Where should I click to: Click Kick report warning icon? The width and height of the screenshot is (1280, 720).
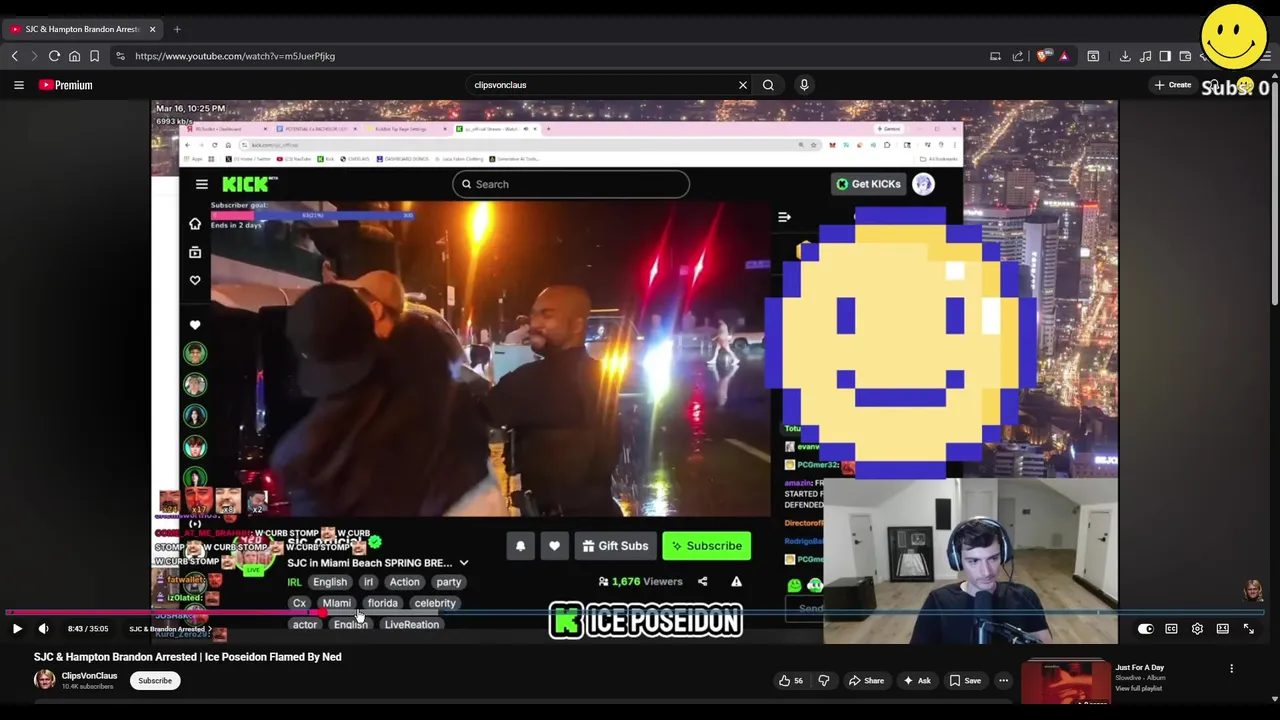coord(736,582)
